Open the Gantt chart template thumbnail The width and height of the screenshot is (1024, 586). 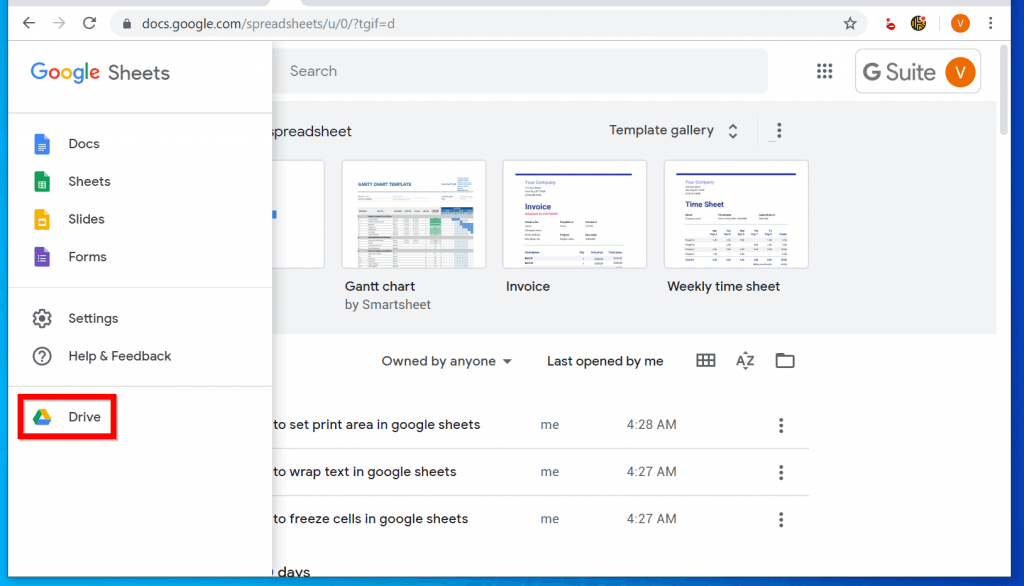click(x=413, y=214)
